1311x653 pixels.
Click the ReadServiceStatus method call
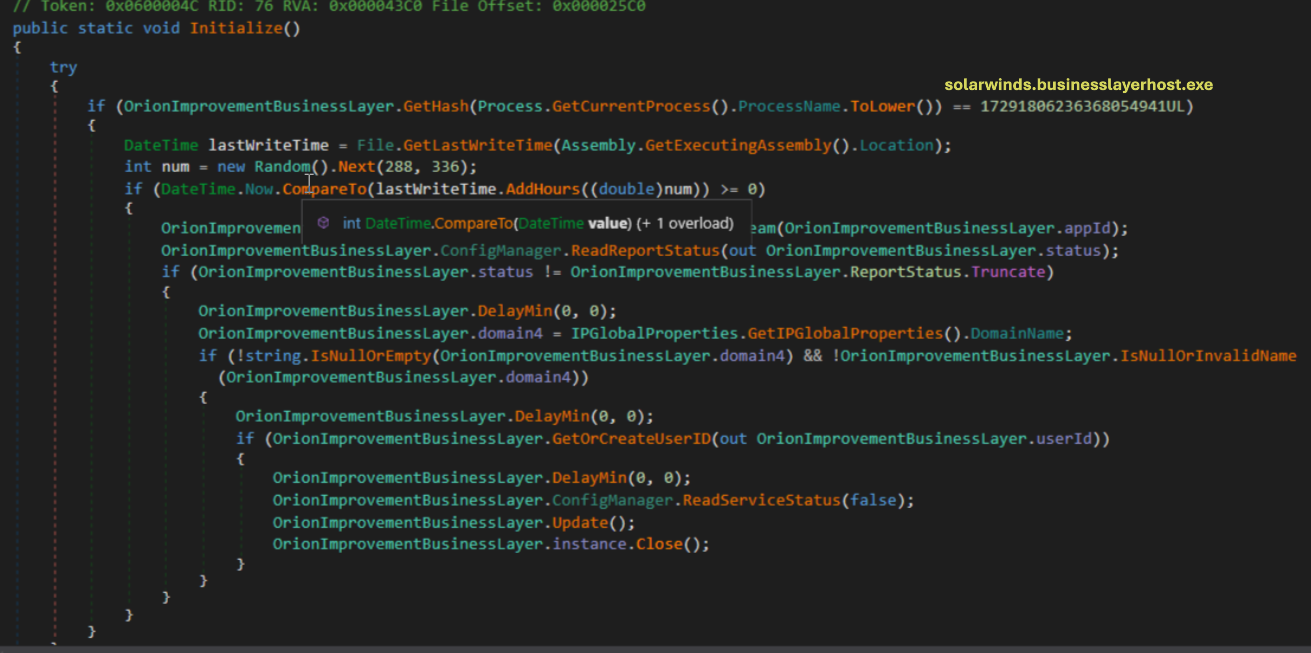pos(761,500)
